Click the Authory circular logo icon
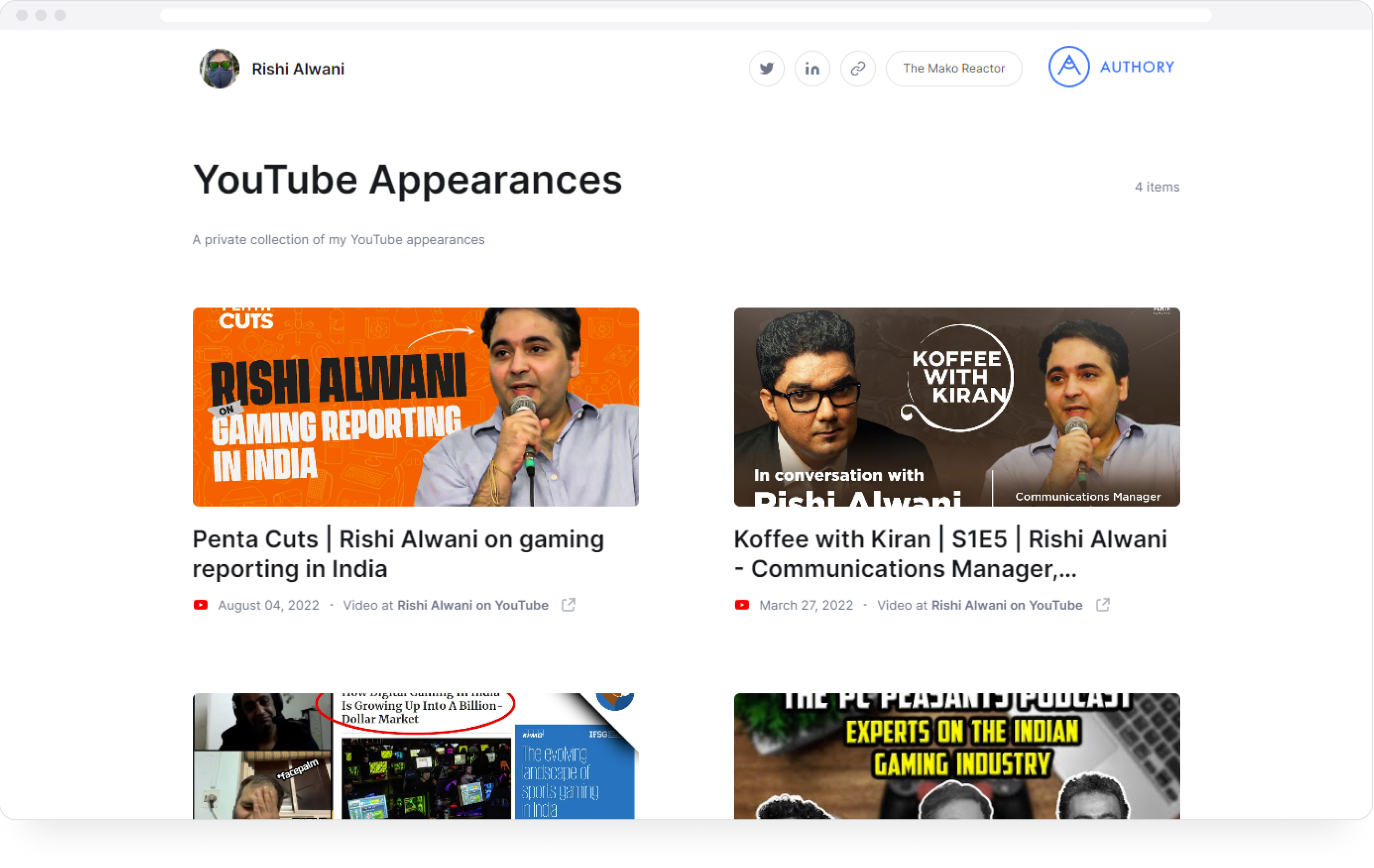1374x868 pixels. [1068, 67]
